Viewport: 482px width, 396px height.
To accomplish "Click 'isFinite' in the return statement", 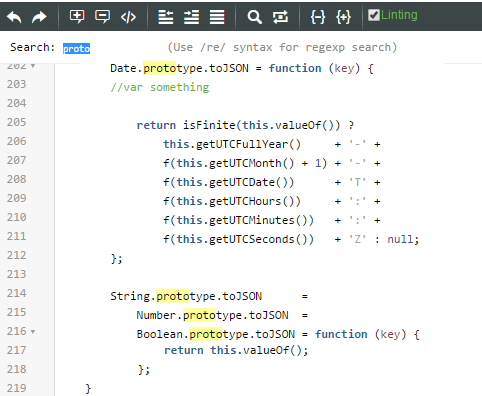I will coord(209,125).
